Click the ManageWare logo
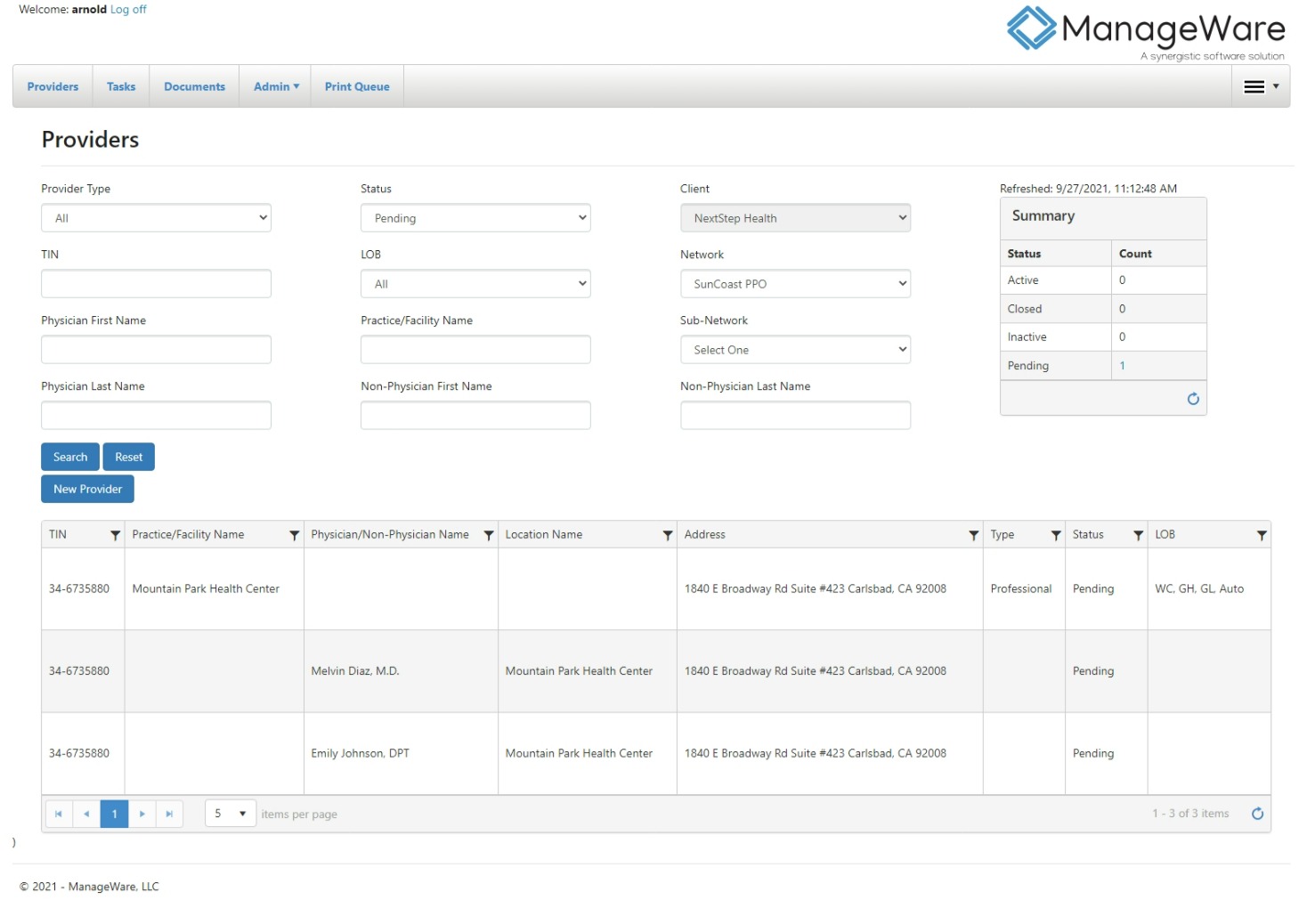 pos(1146,33)
